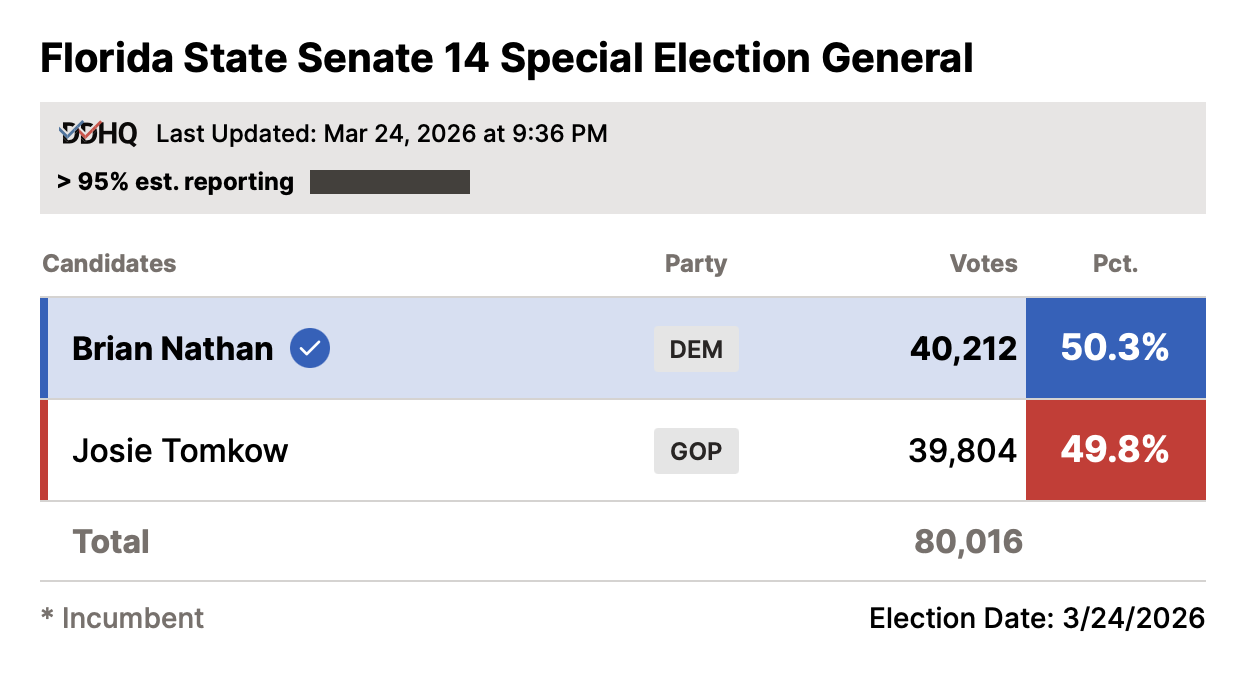Click the Party column header
Image resolution: width=1234 pixels, height=696 pixels.
pos(696,264)
